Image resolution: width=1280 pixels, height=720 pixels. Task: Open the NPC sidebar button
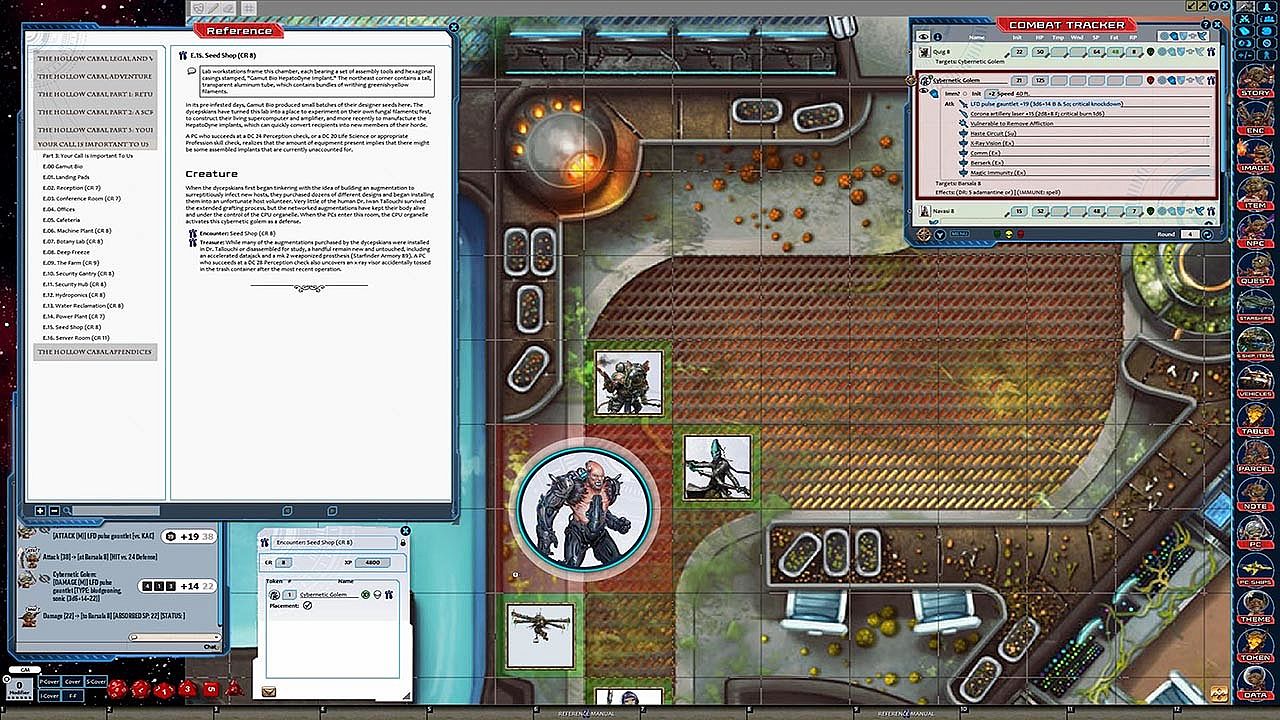point(1255,230)
